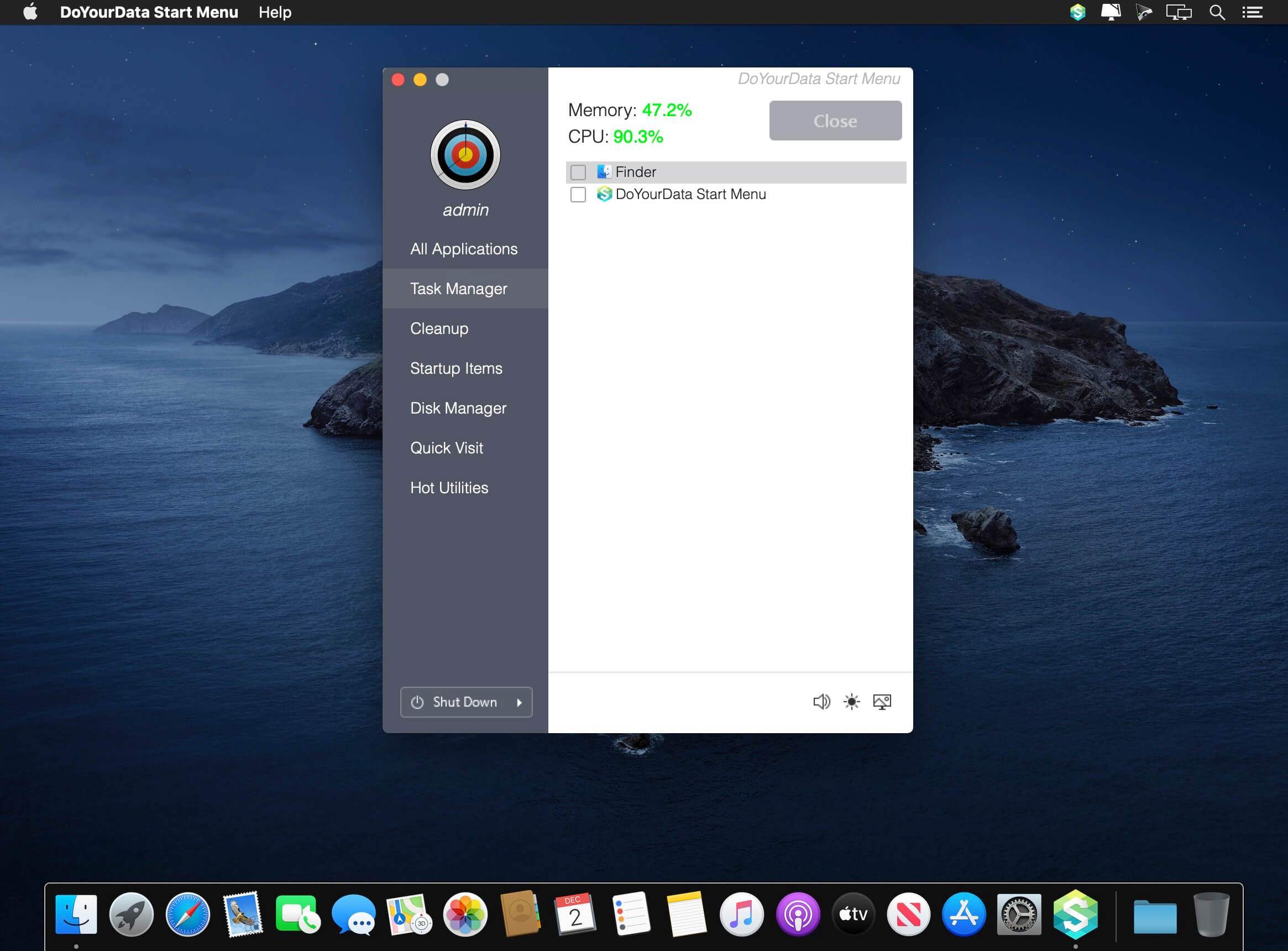
Task: Open System Preferences in dock
Action: pyautogui.click(x=1019, y=914)
